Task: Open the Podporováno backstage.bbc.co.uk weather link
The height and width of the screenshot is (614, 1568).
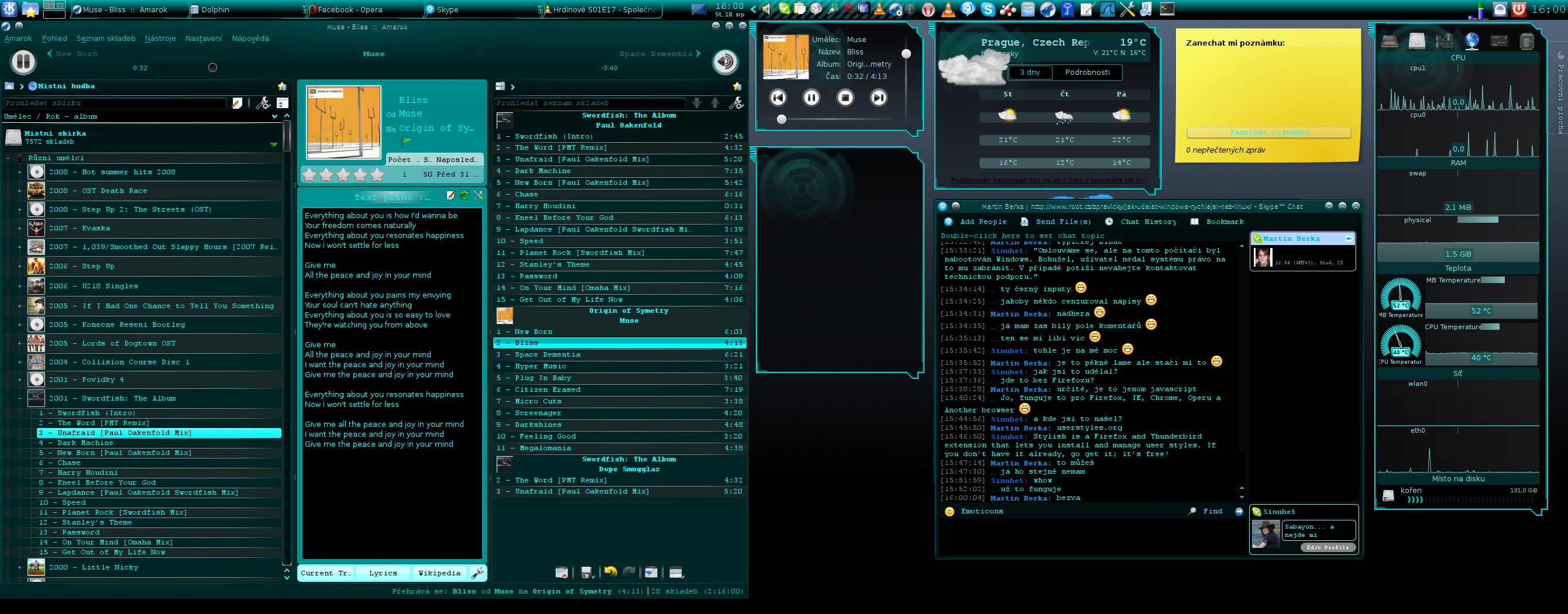Action: 1049,180
